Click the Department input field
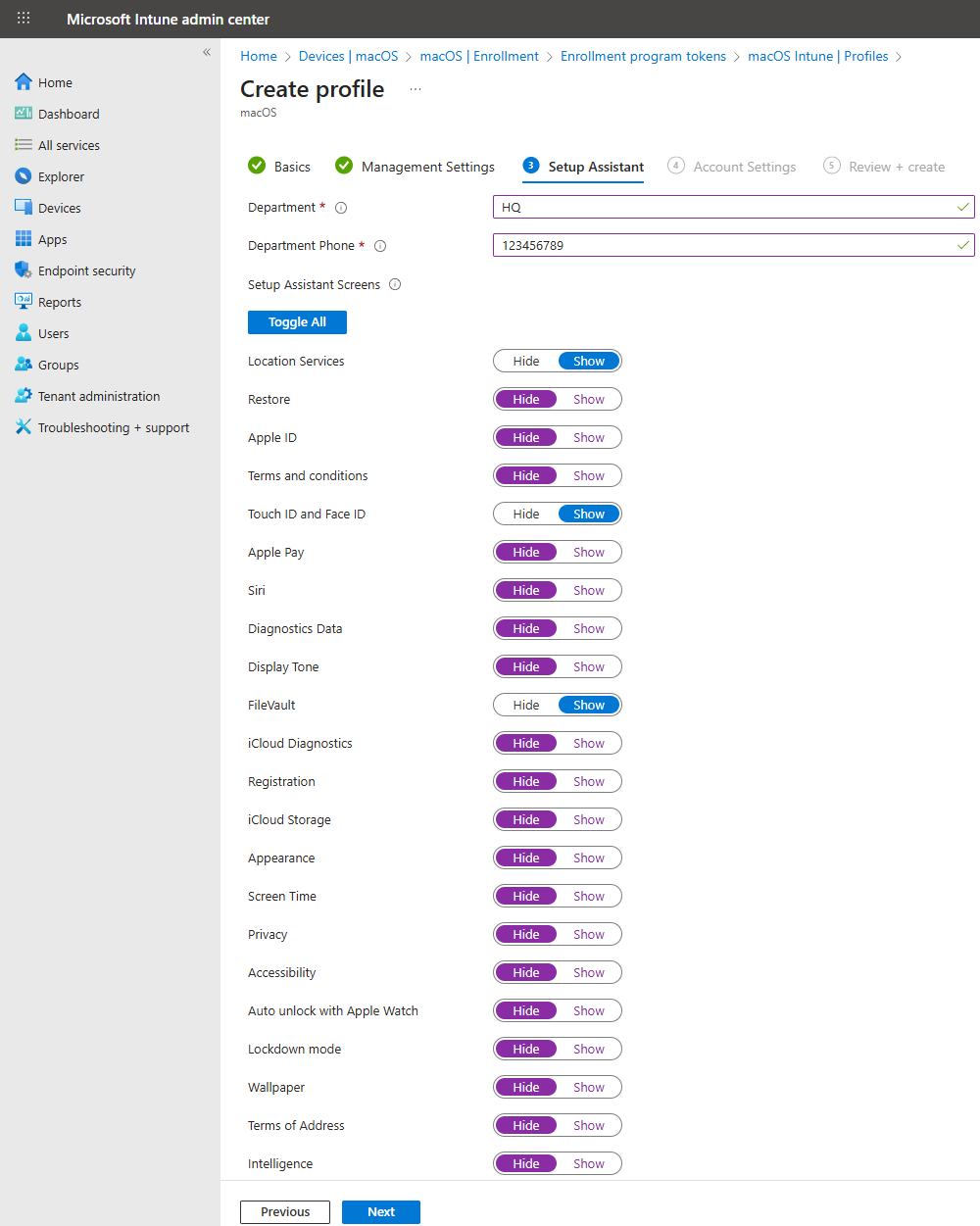This screenshot has width=980, height=1226. tap(733, 207)
